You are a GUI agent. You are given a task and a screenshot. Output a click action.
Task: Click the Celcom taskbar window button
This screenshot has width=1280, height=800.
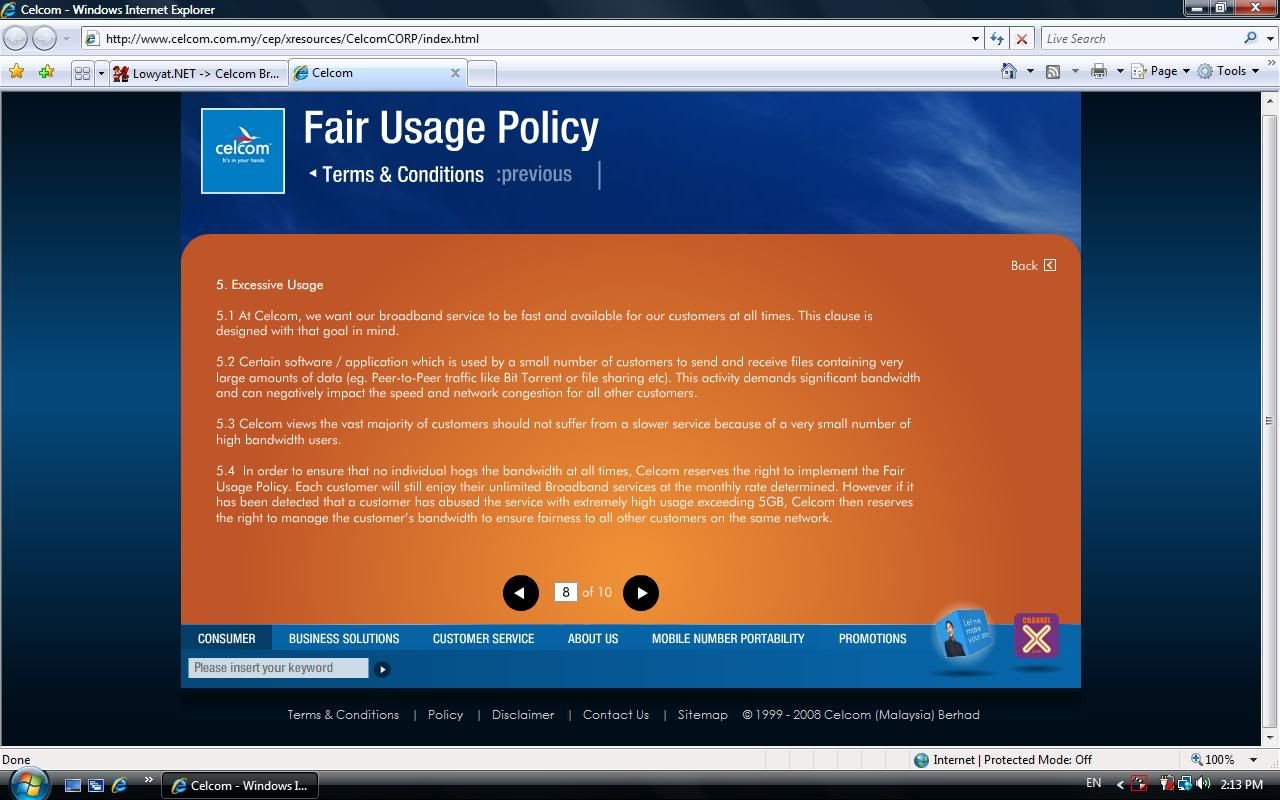[x=241, y=785]
